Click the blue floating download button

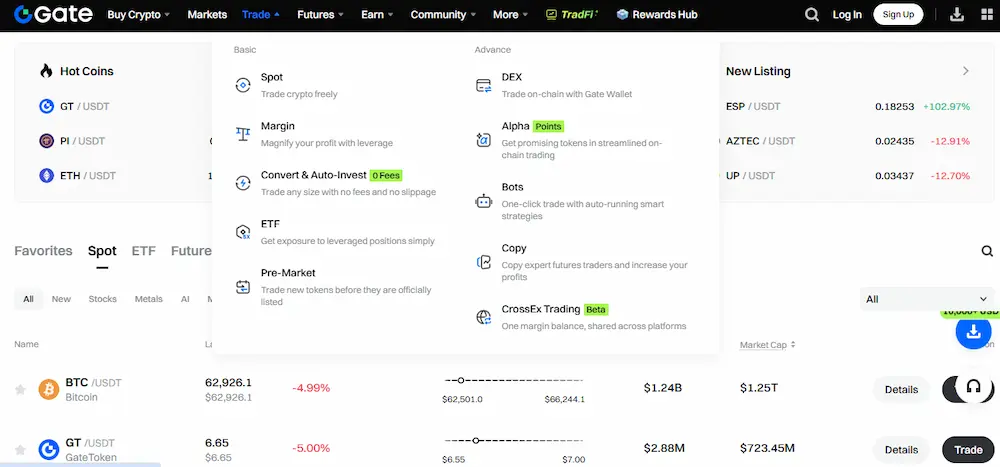(973, 332)
